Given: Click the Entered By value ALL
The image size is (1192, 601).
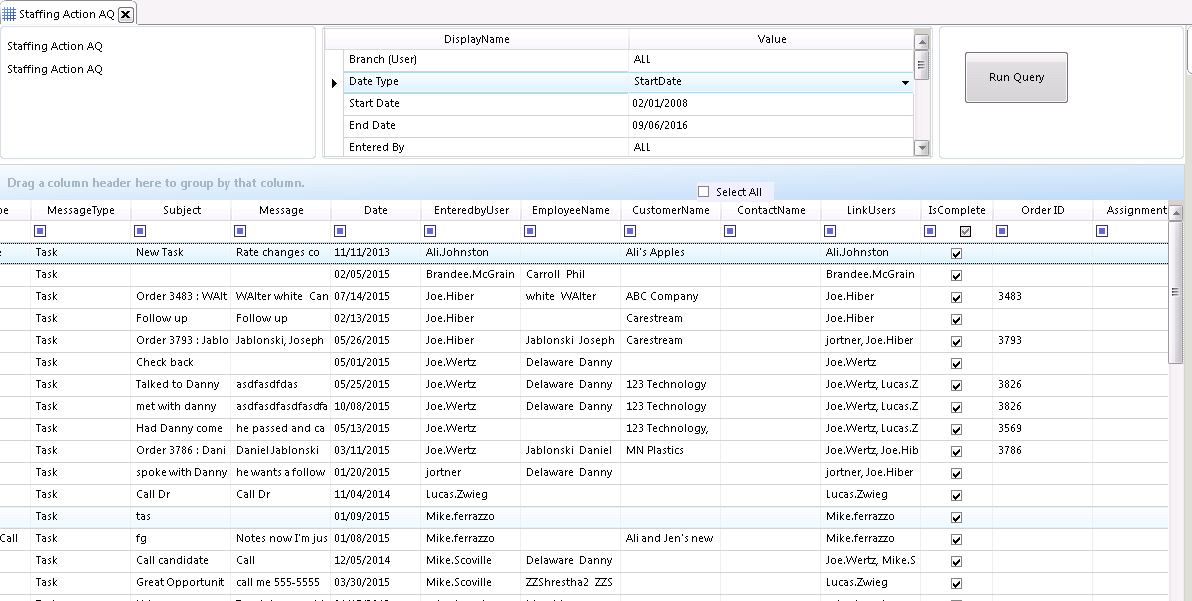Looking at the screenshot, I should (771, 148).
